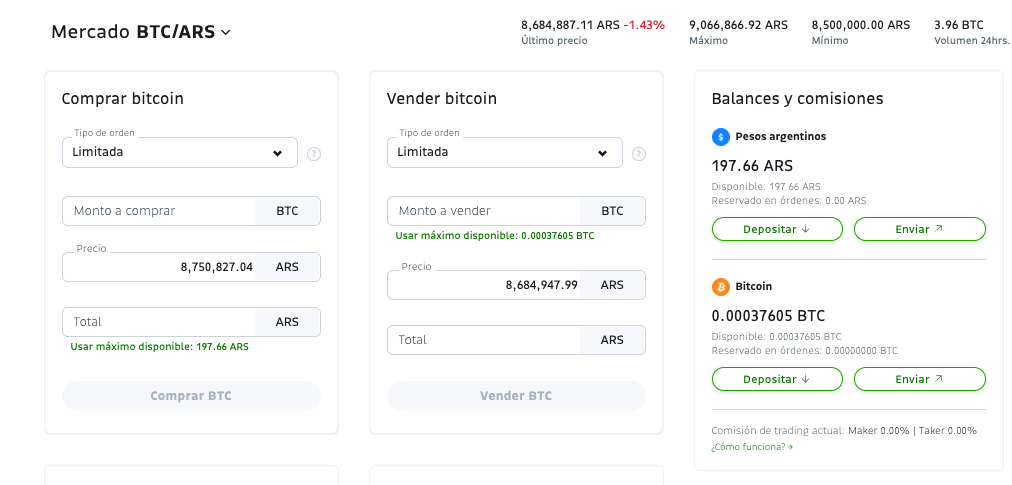This screenshot has height=485, width=1012.
Task: Open the Mercado BTC/ARS market selector
Action: pyautogui.click(x=141, y=32)
